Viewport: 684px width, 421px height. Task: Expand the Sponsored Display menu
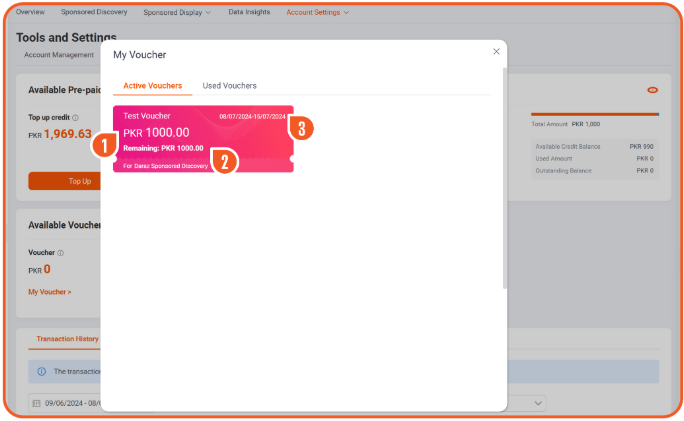point(177,13)
